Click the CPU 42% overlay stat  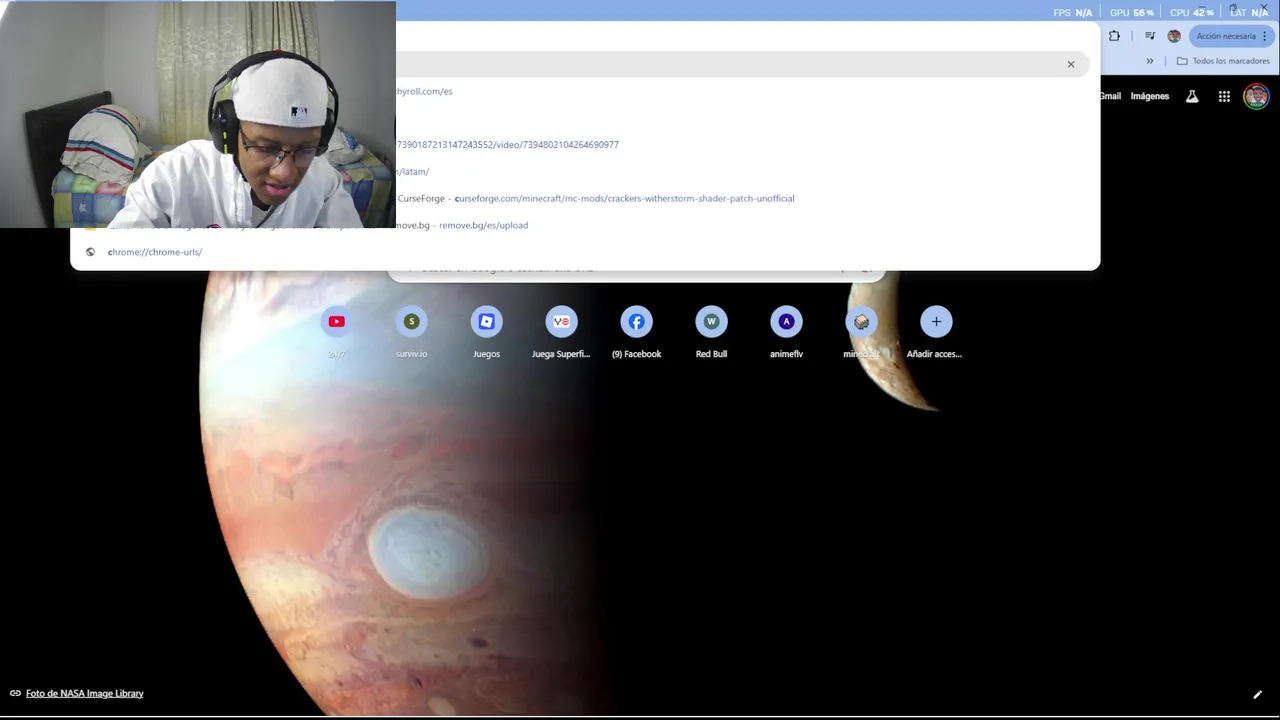(1191, 12)
